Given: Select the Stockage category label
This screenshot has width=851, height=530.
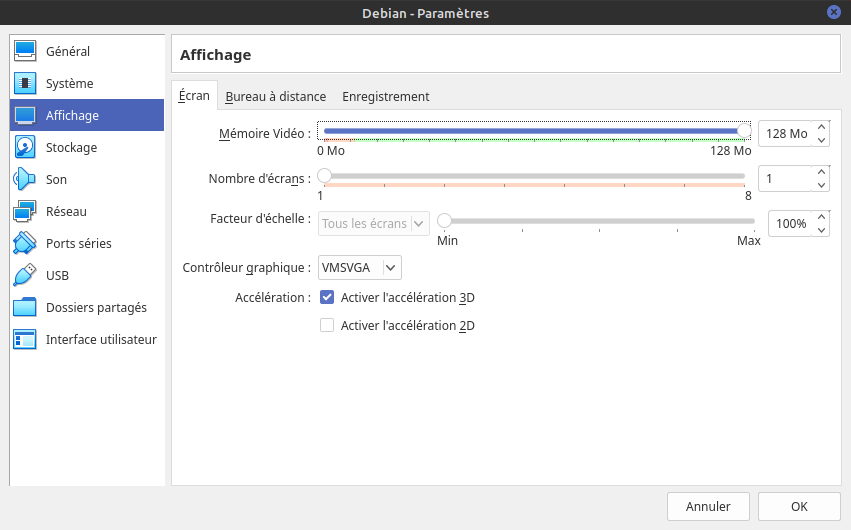Looking at the screenshot, I should 72,148.
